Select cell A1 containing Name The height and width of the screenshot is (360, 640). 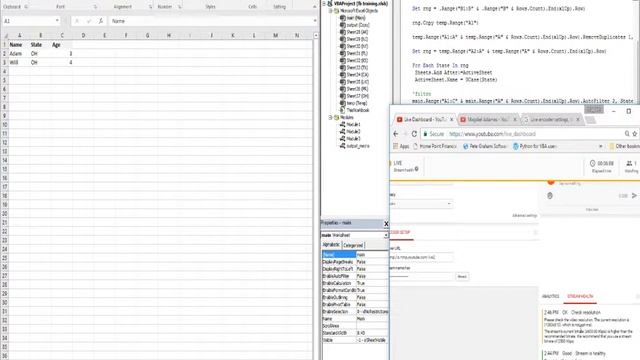(x=19, y=44)
